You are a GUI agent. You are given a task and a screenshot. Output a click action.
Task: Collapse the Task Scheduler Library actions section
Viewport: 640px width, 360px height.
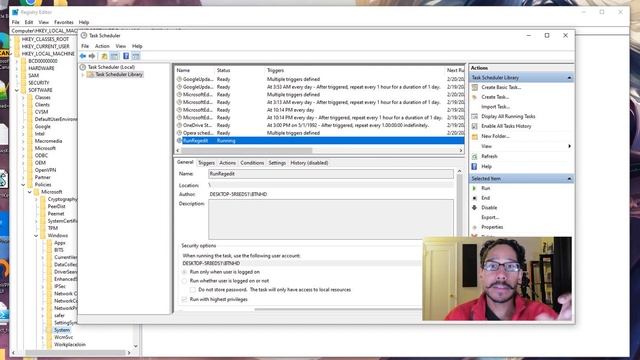(569, 78)
